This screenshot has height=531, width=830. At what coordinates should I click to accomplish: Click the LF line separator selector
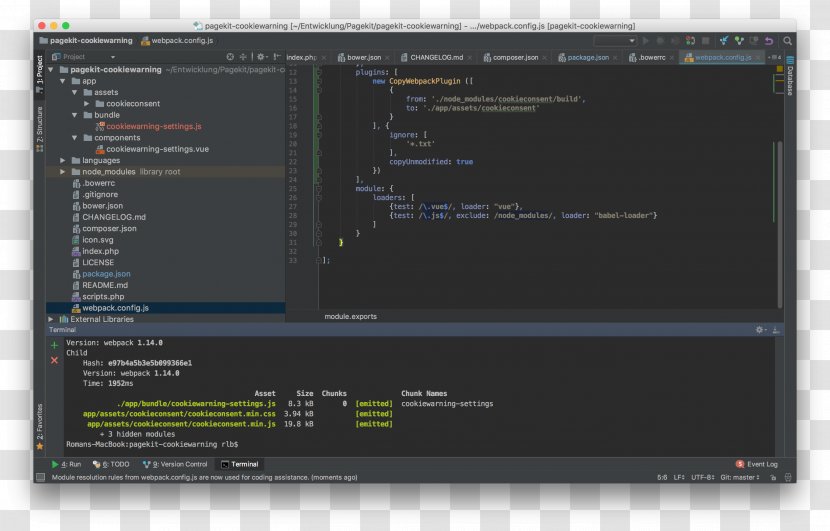tap(679, 478)
